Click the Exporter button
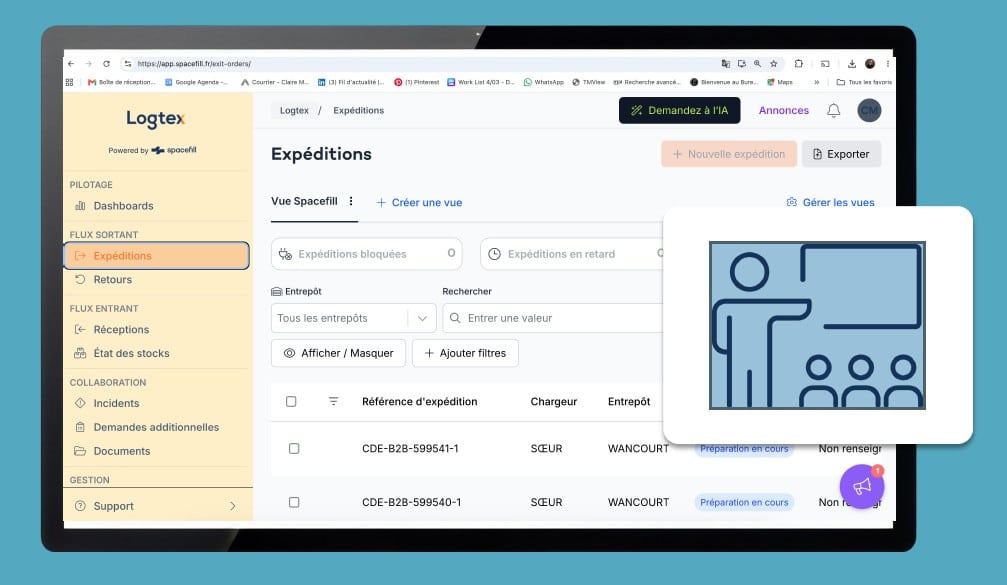 (x=841, y=154)
